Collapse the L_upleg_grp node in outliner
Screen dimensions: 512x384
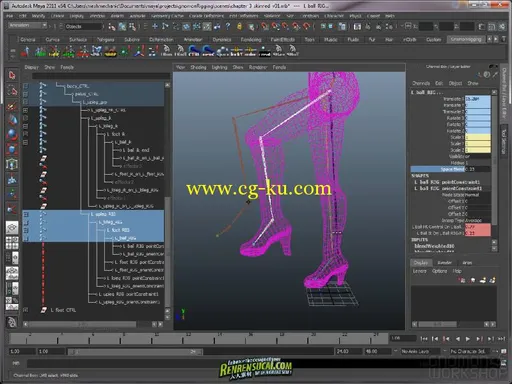coord(26,102)
